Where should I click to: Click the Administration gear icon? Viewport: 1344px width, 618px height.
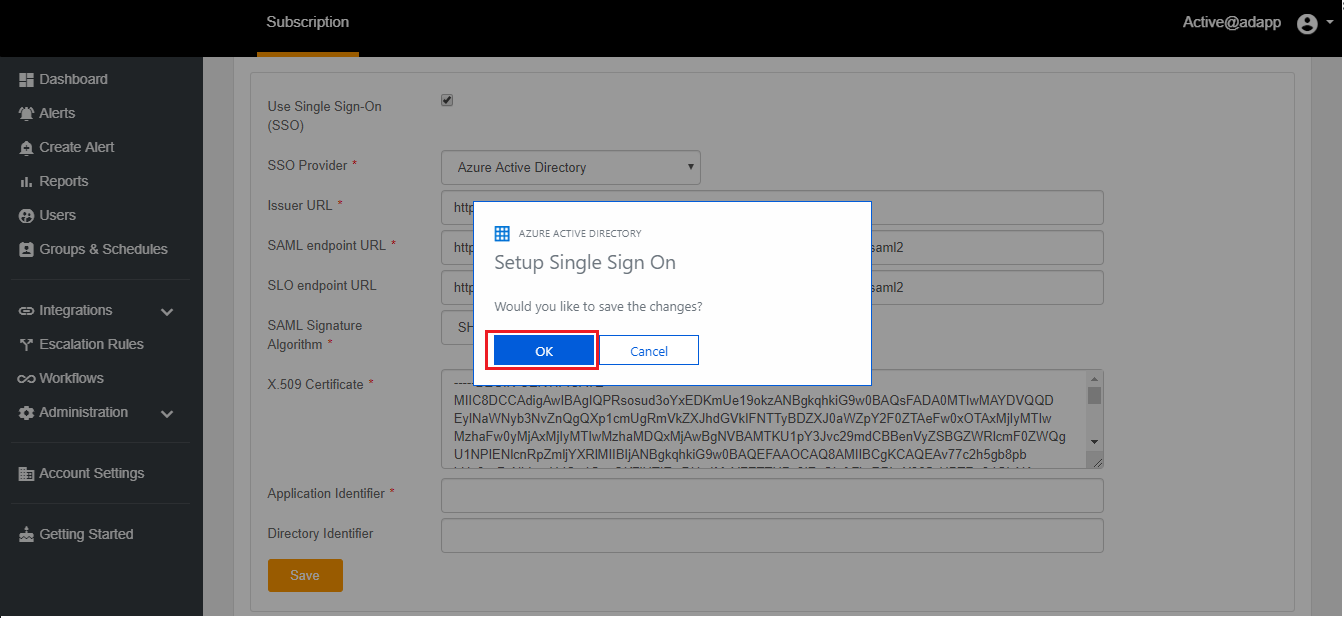(27, 413)
